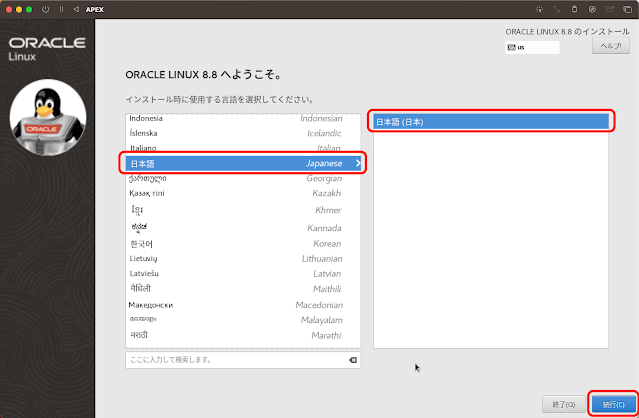This screenshot has width=639, height=418.
Task: Select the Indonesia language row
Action: click(243, 118)
